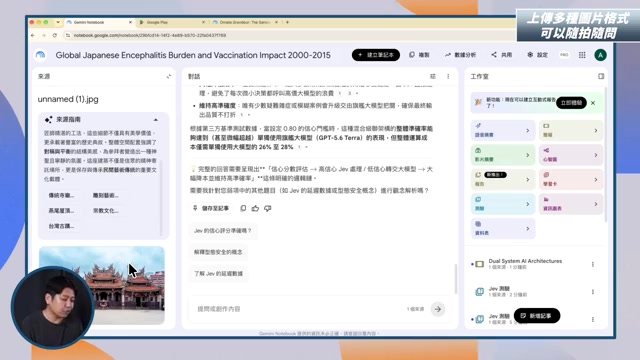Click the 宗教文化 topic chip
Viewport: 640px width, 360px height.
105,211
